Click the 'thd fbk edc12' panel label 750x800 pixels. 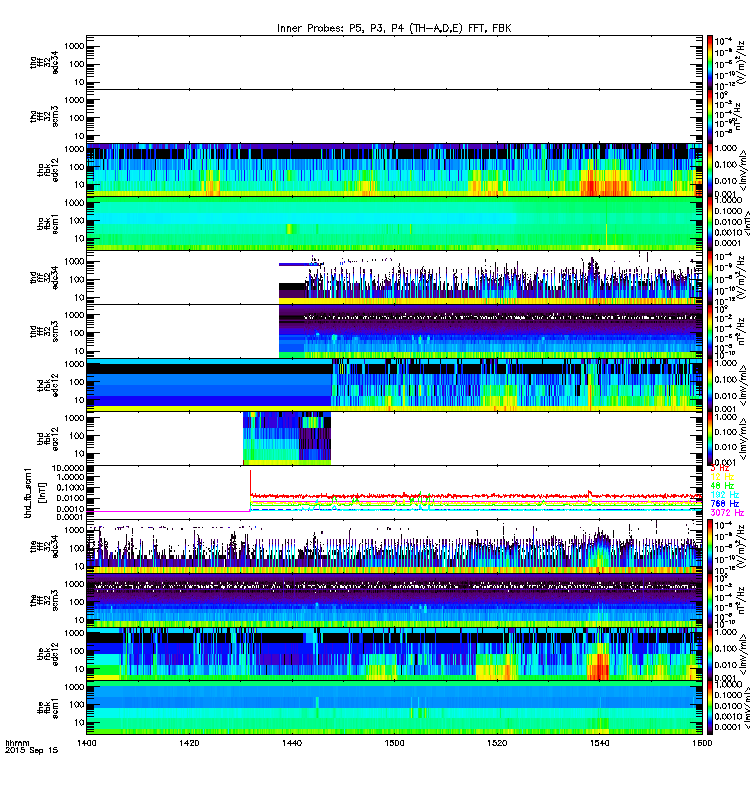click(48, 385)
